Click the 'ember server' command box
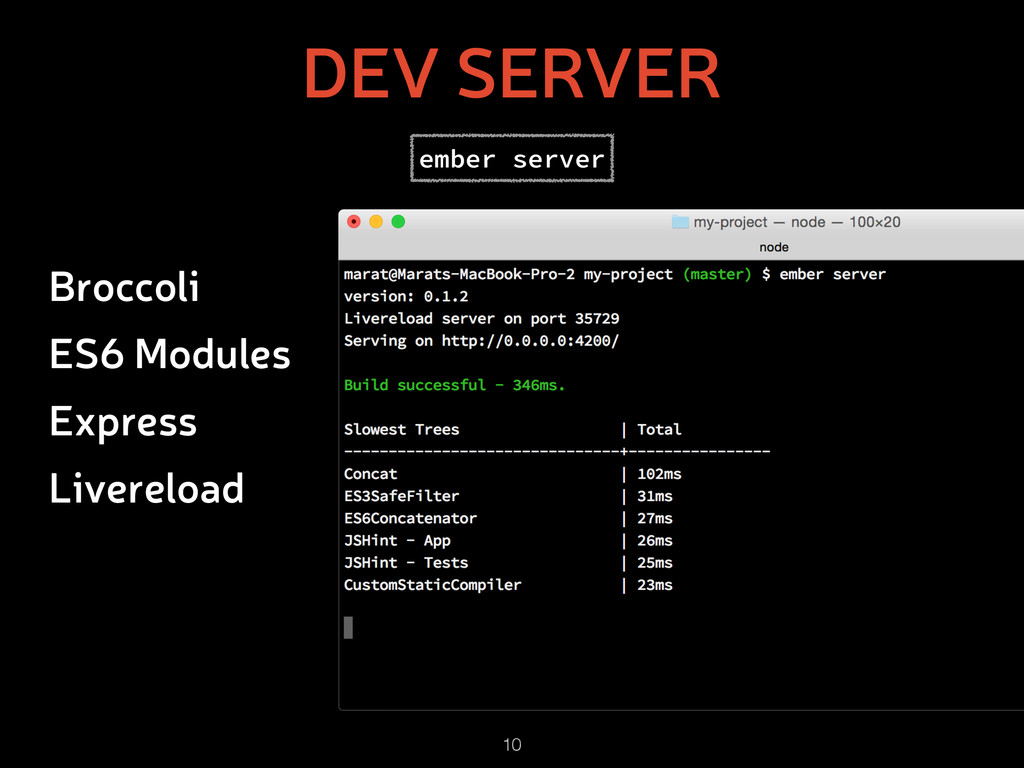The height and width of the screenshot is (768, 1024). click(x=512, y=159)
